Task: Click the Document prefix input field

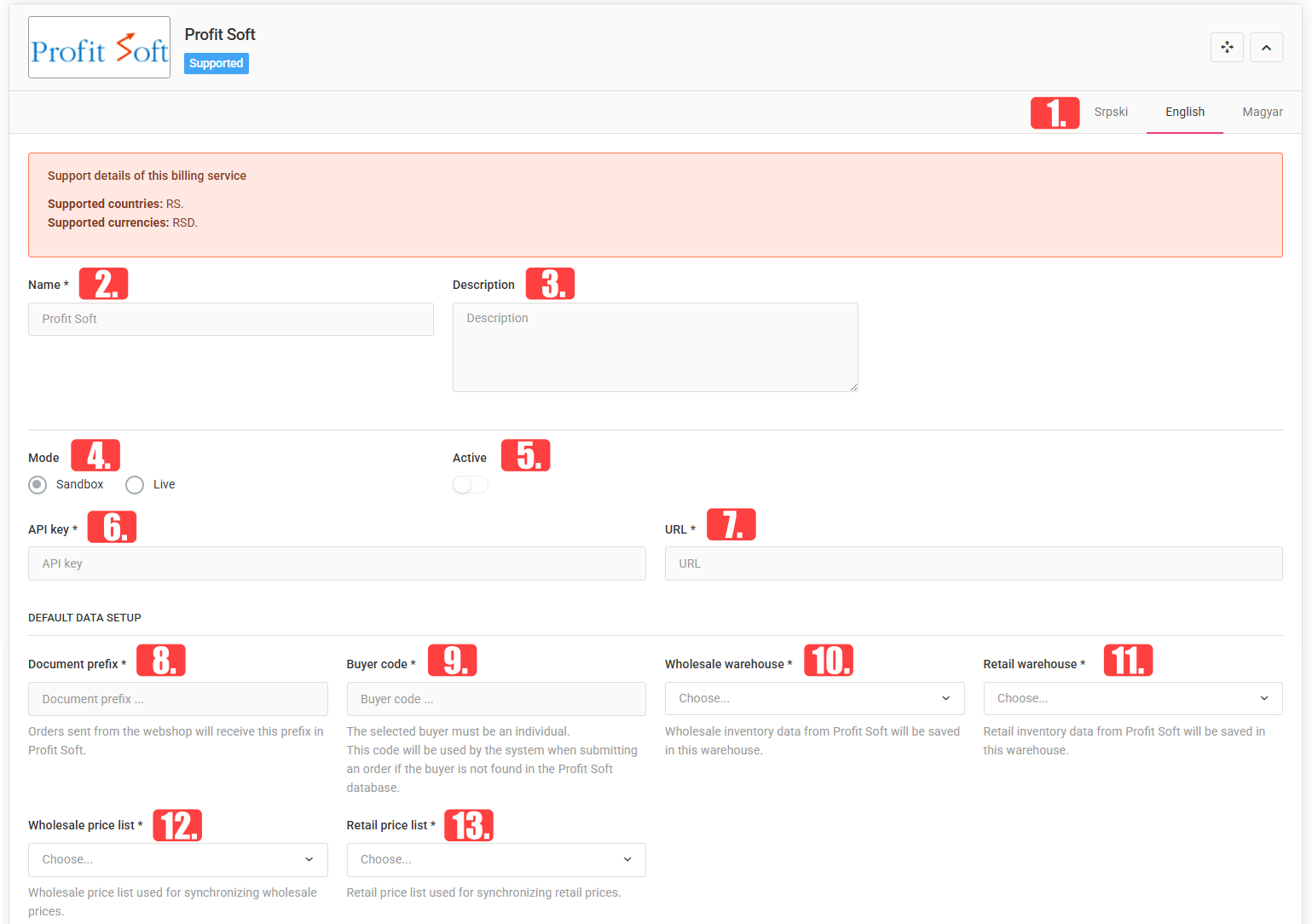Action: coord(178,699)
